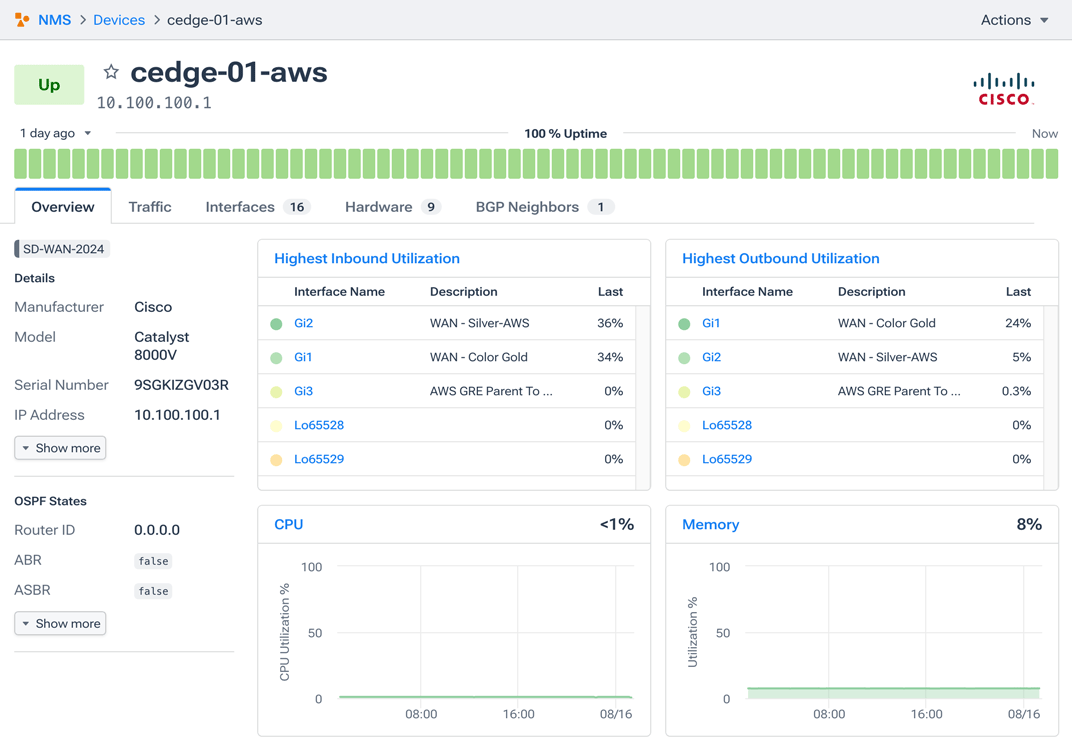Open the Actions dropdown menu
This screenshot has height=744, width=1072.
1014,20
